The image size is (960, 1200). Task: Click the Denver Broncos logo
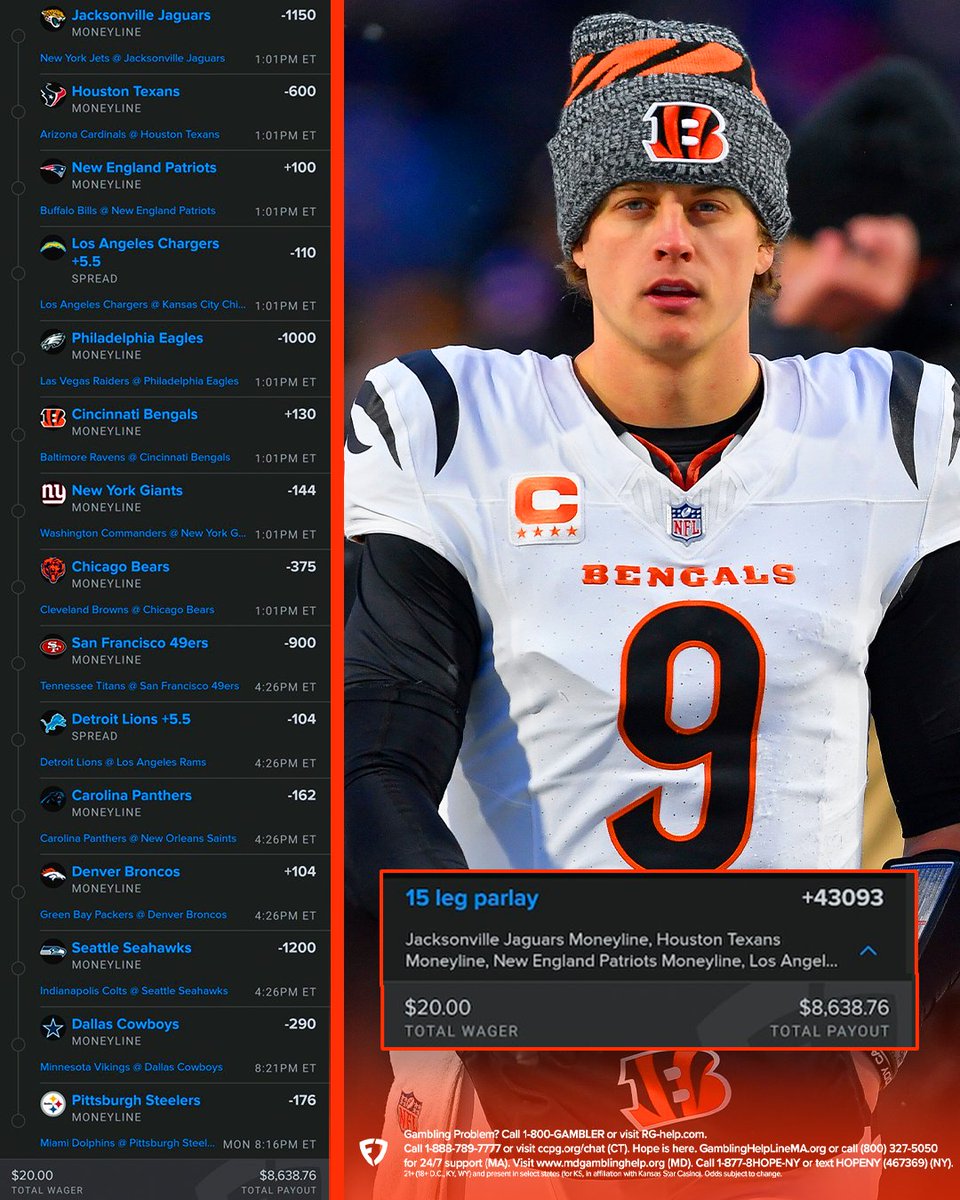[x=53, y=876]
